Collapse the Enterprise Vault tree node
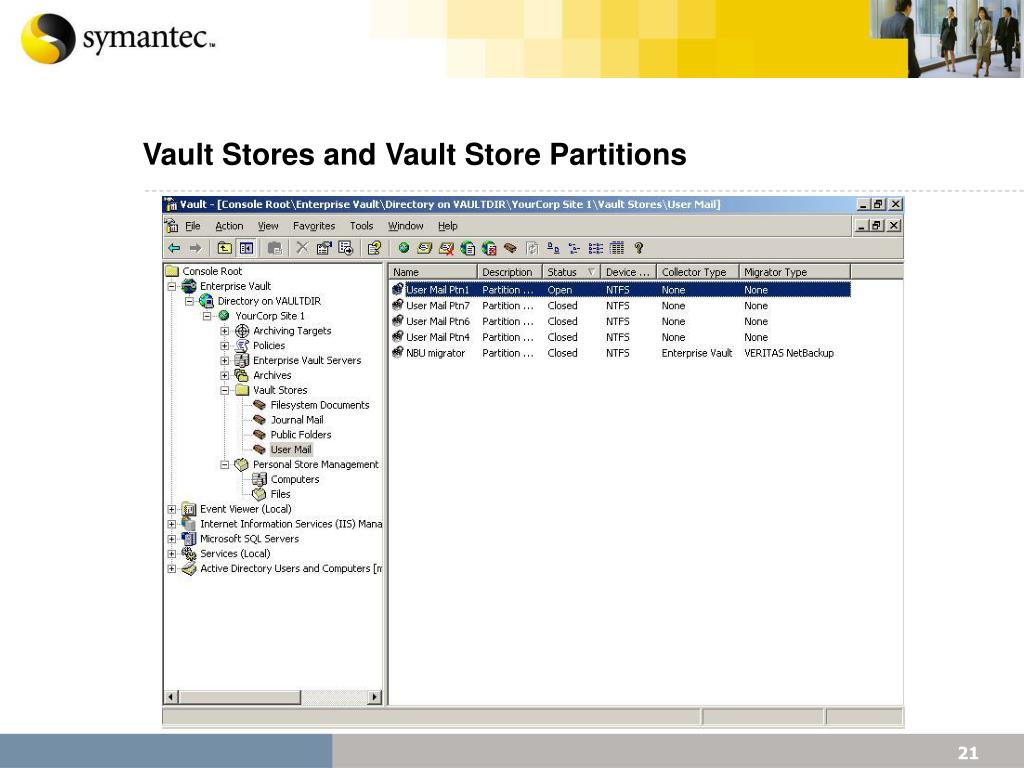Screen dimensions: 1024x768 [172, 287]
